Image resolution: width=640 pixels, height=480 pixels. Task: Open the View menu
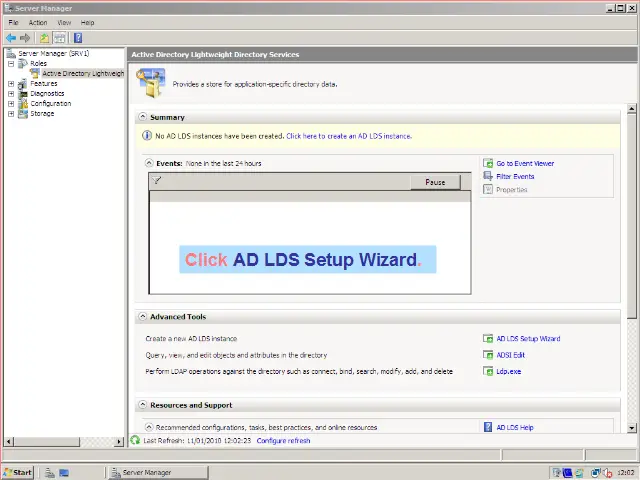(64, 22)
